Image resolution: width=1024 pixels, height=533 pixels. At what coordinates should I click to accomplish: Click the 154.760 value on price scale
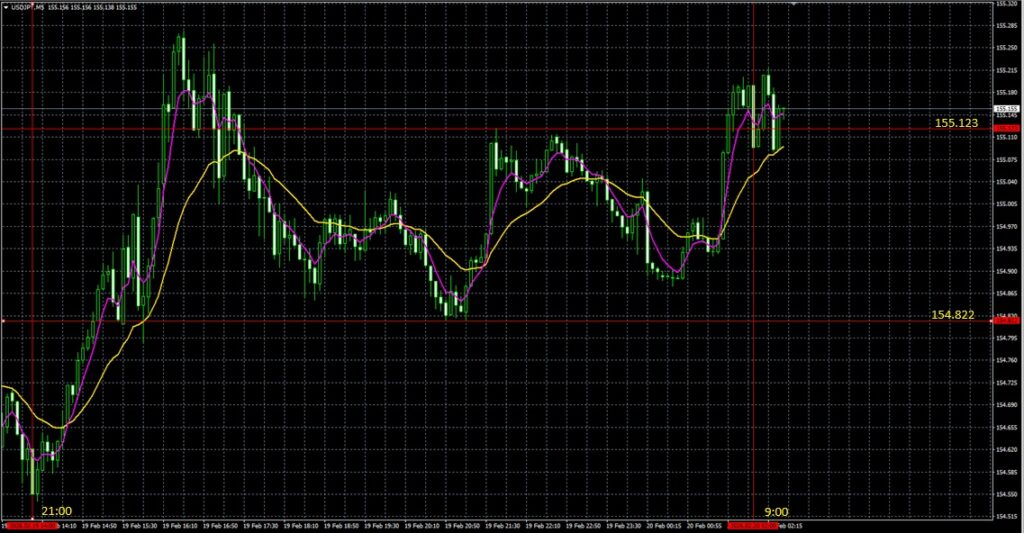click(1006, 361)
